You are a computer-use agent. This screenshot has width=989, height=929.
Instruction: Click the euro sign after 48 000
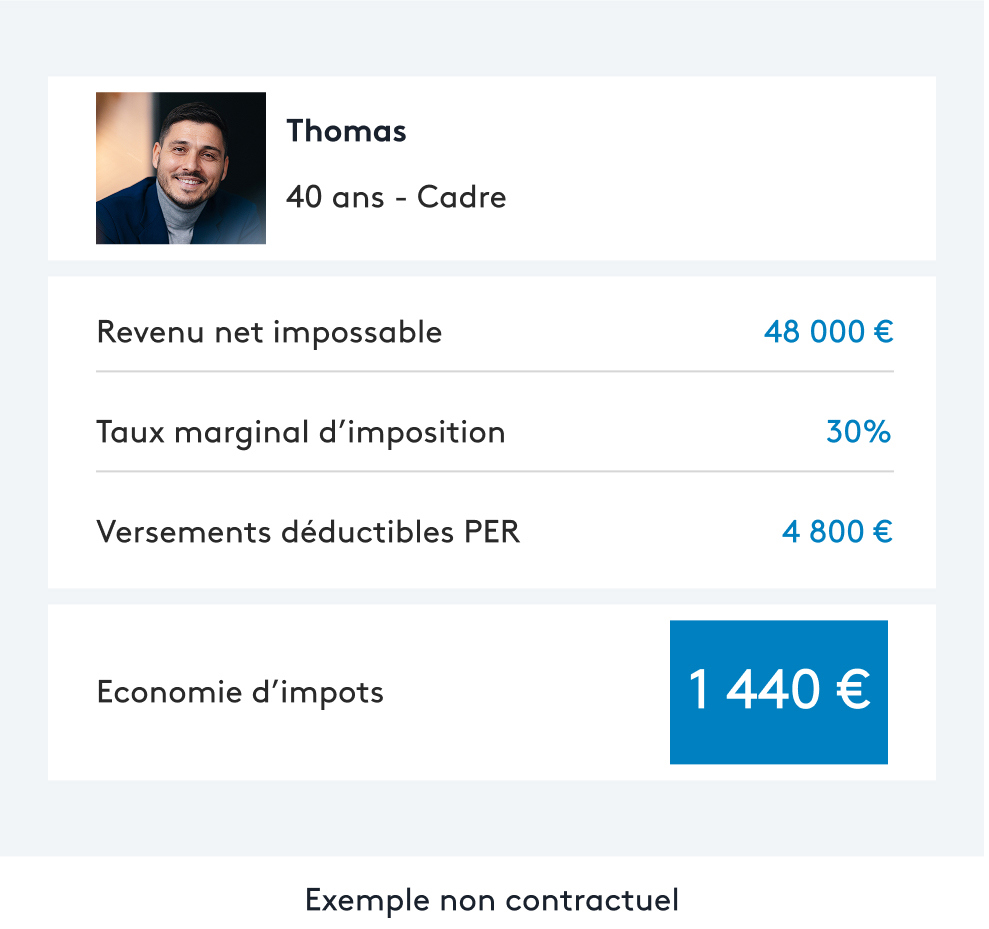(x=882, y=332)
